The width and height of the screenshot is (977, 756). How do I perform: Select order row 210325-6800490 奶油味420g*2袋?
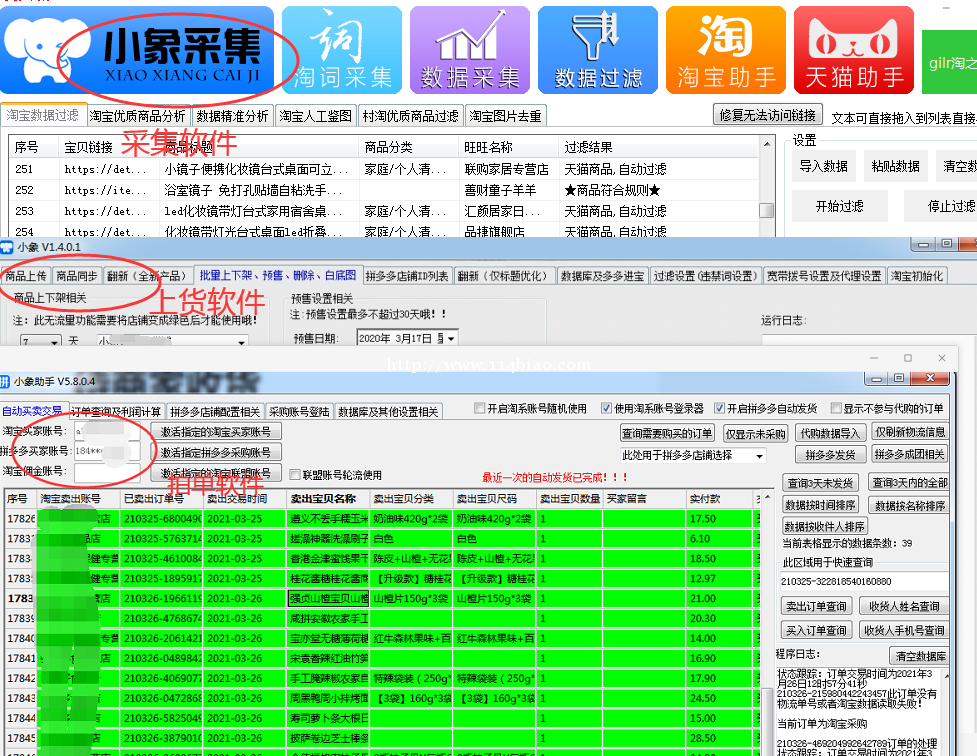click(x=383, y=519)
